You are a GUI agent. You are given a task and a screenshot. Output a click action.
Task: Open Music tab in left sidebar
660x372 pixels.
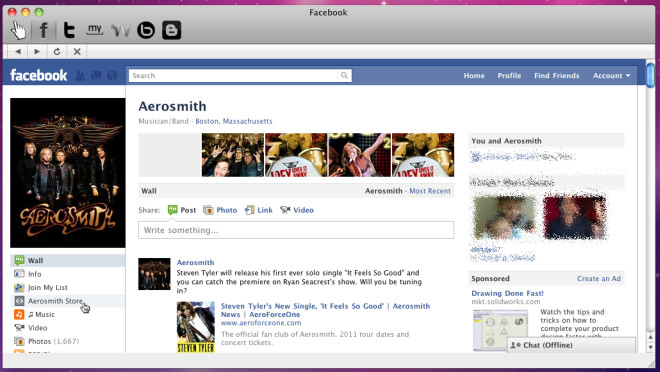[x=68, y=314]
